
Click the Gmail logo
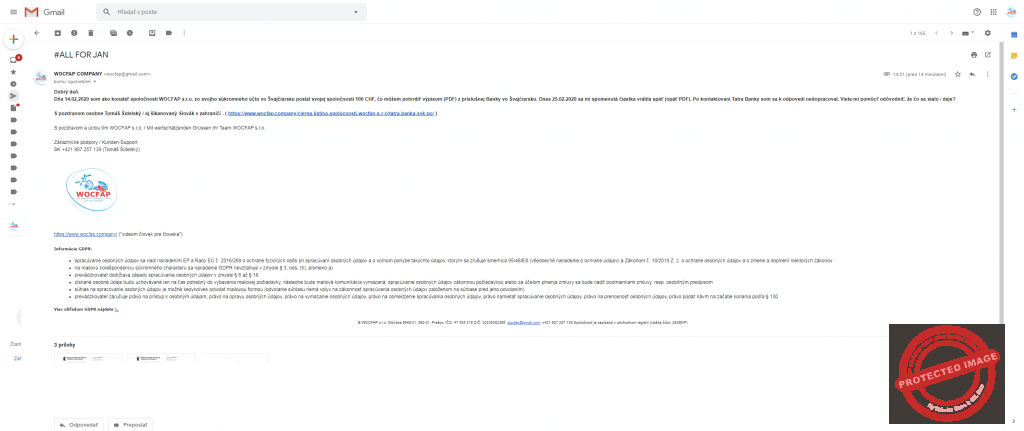pyautogui.click(x=44, y=12)
